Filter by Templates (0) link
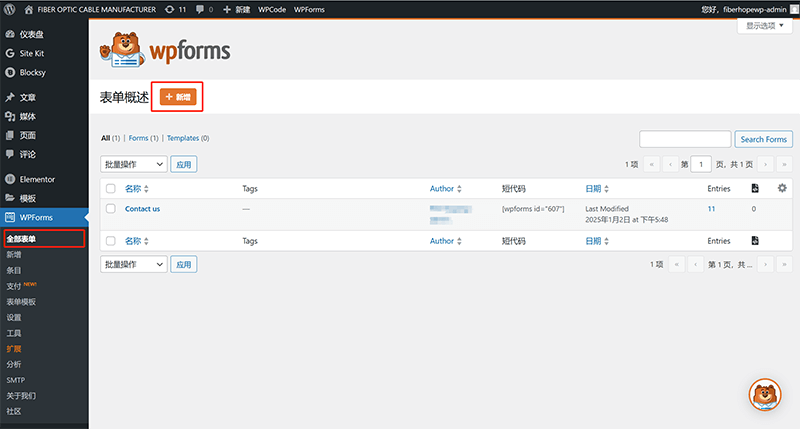The height and width of the screenshot is (429, 800). (x=188, y=138)
